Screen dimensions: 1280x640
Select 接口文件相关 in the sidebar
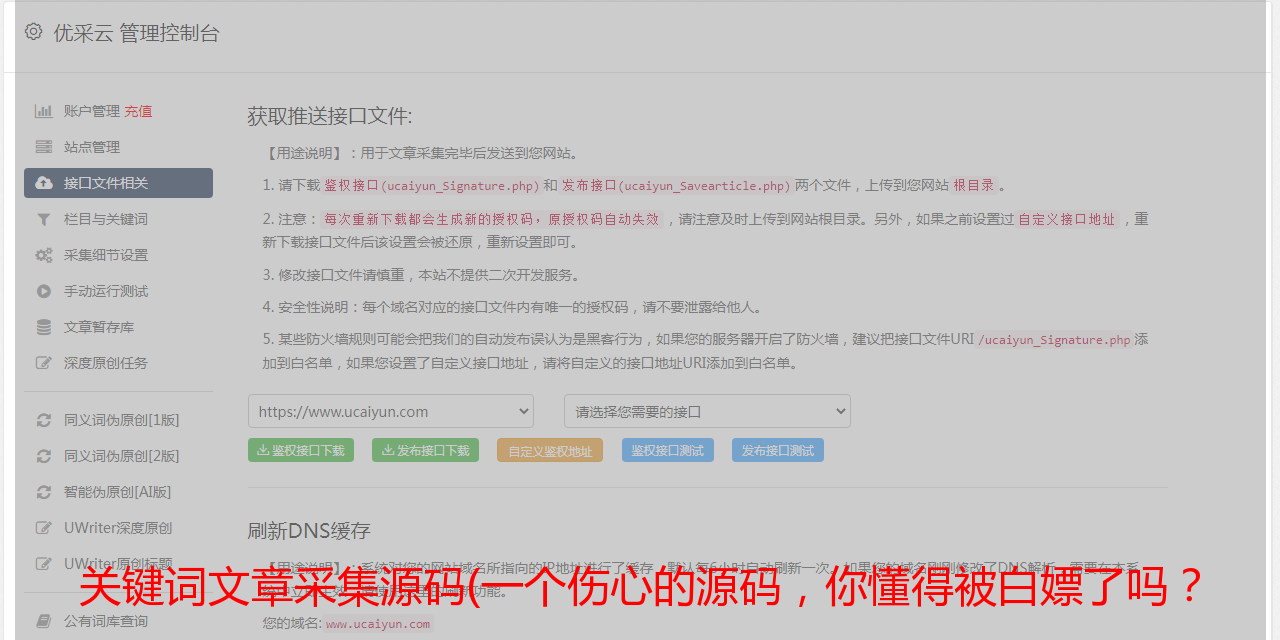118,183
